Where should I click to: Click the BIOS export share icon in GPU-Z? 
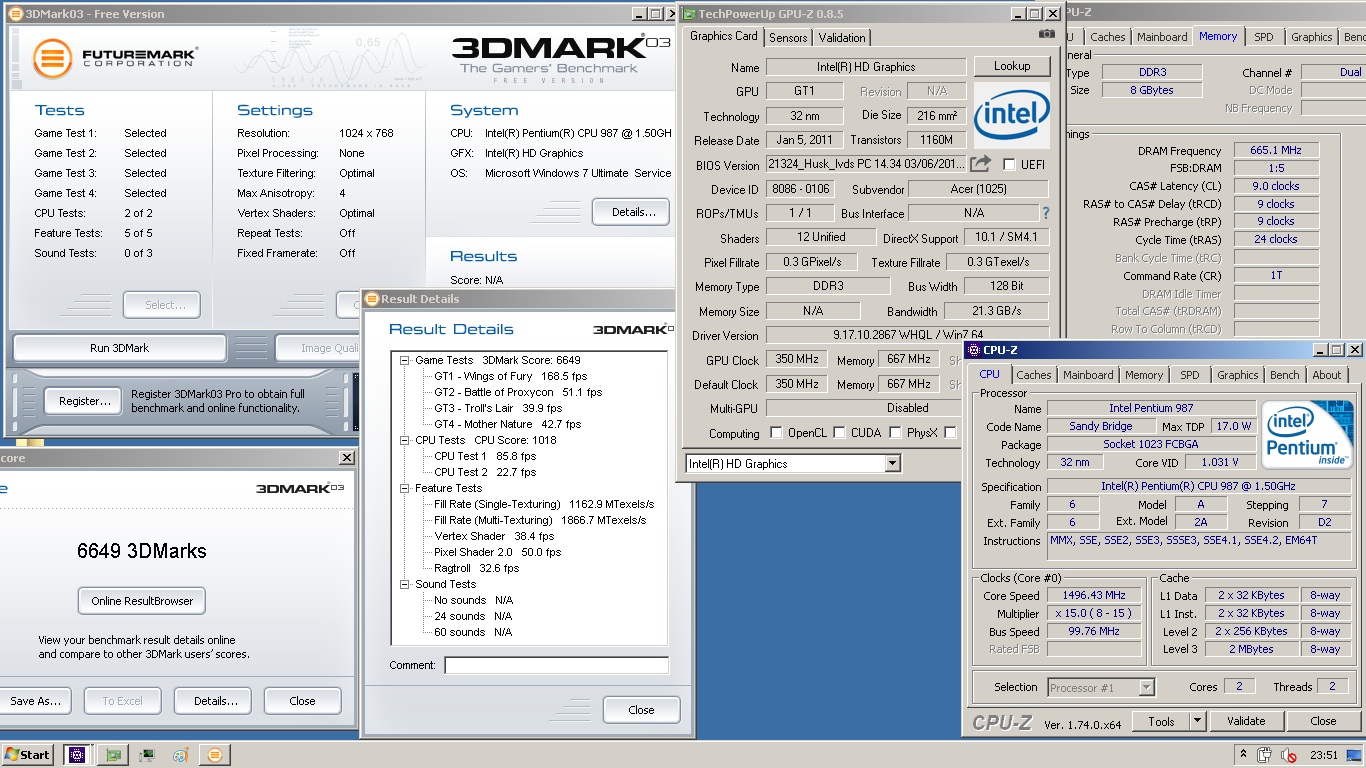[981, 164]
